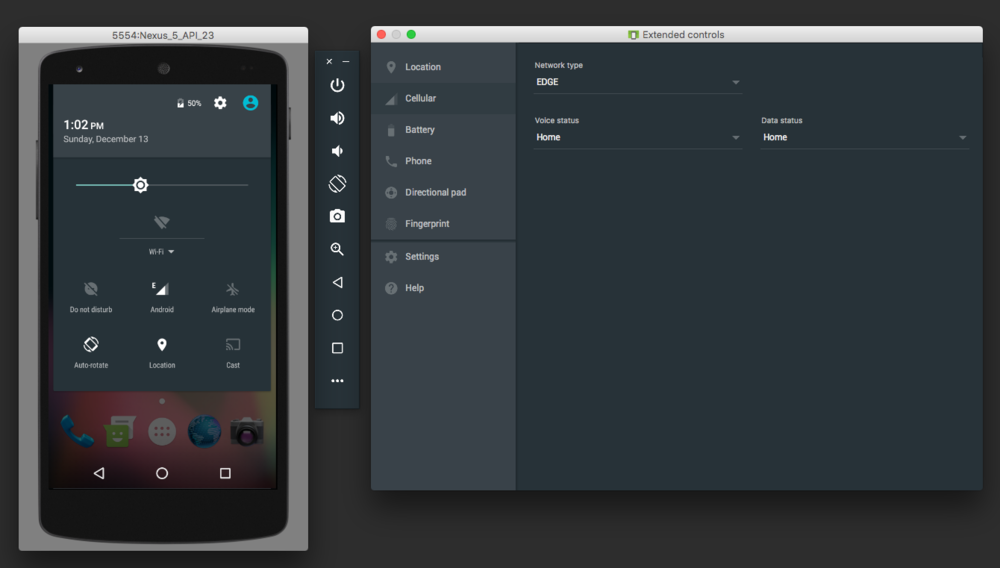Adjust the brightness slider handle

pyautogui.click(x=141, y=185)
